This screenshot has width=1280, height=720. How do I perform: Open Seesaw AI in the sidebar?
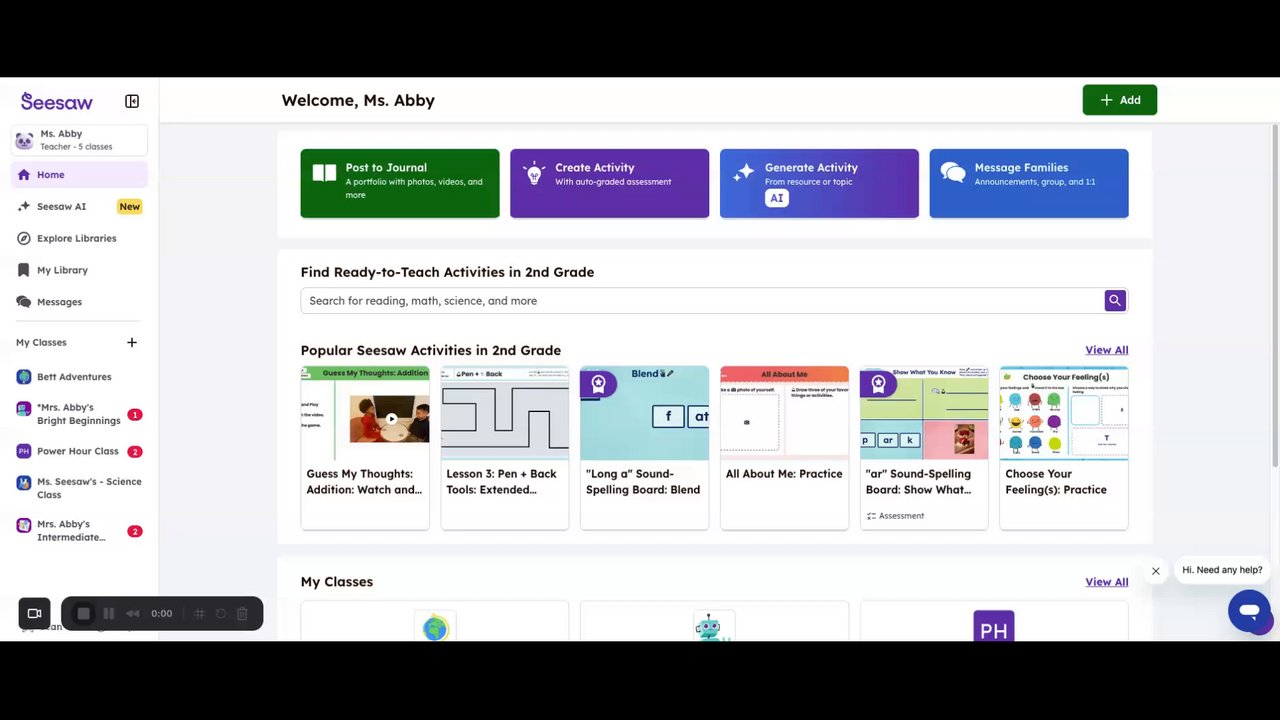[79, 207]
